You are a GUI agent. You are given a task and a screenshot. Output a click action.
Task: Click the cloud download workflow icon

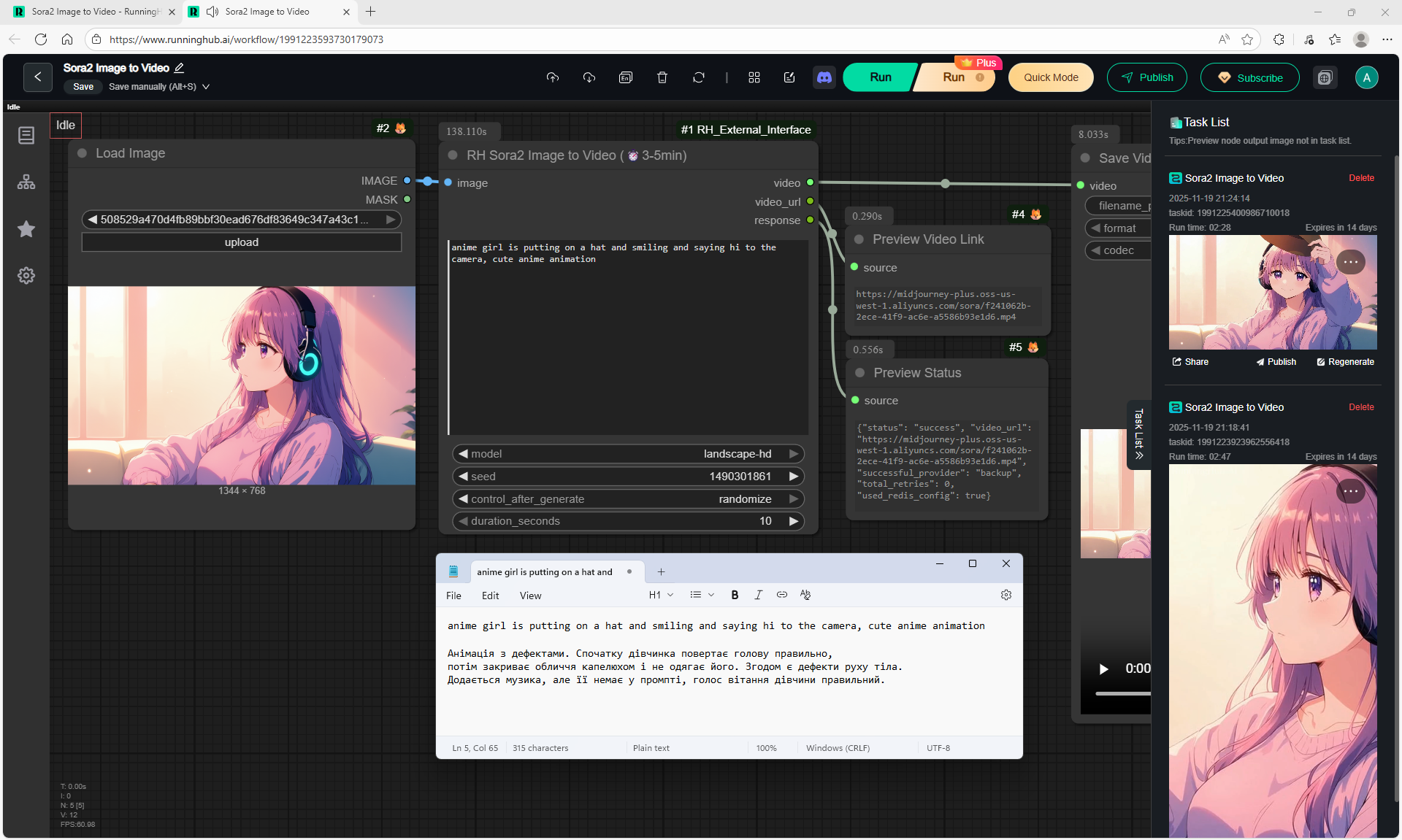coord(589,77)
